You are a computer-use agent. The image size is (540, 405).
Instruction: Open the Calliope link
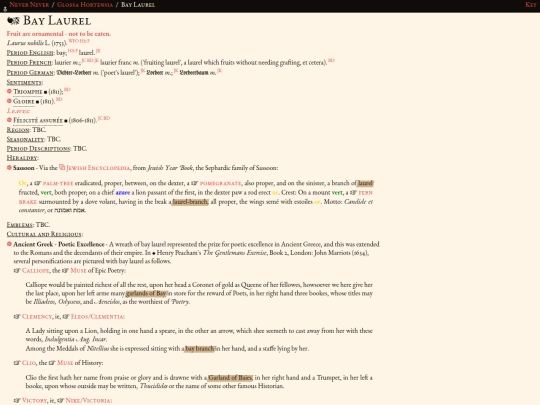[35, 271]
